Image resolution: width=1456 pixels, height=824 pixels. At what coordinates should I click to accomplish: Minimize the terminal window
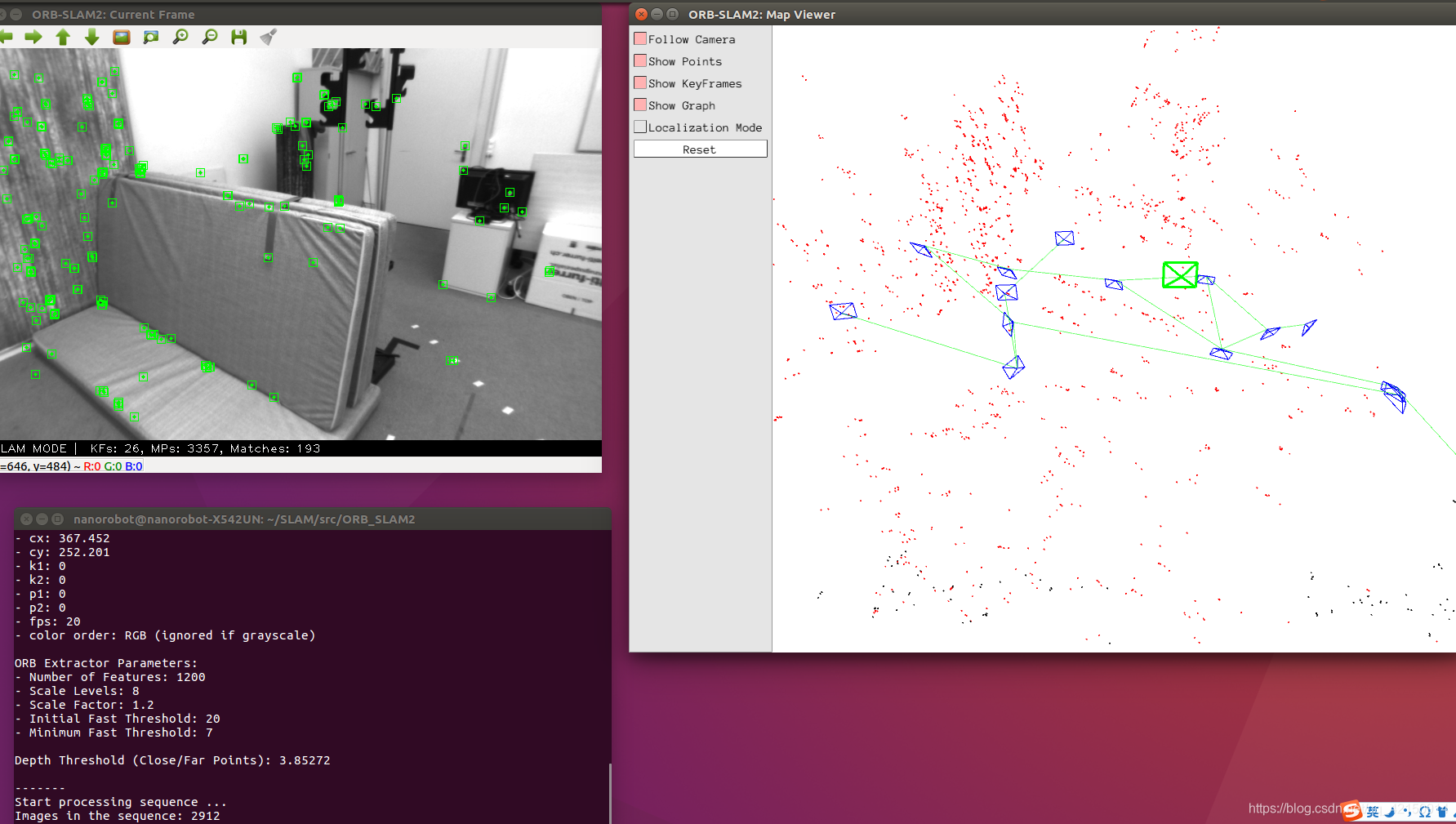(42, 519)
